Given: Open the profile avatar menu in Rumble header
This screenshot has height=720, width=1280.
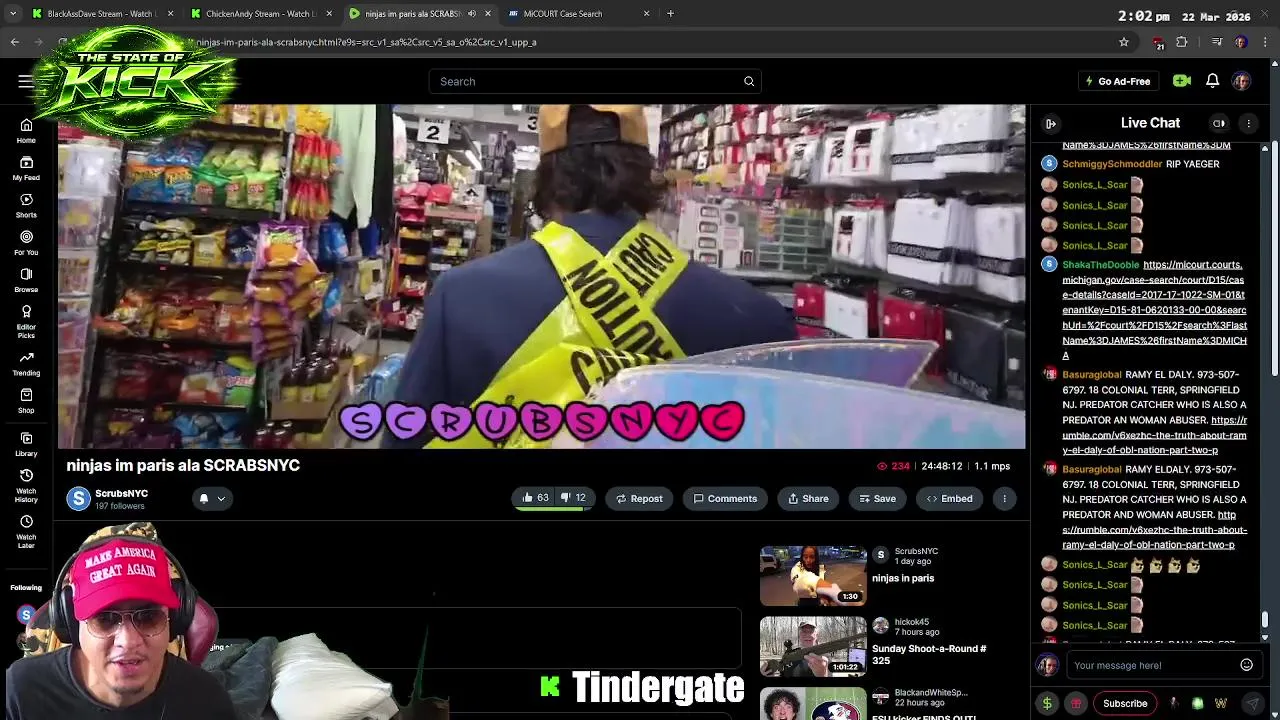Looking at the screenshot, I should [1241, 81].
